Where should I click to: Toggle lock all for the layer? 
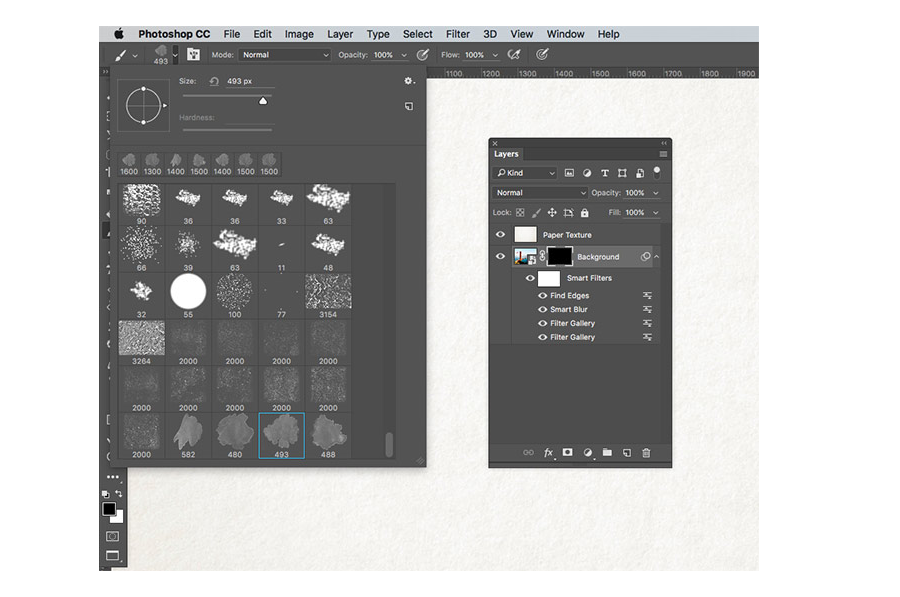[584, 212]
